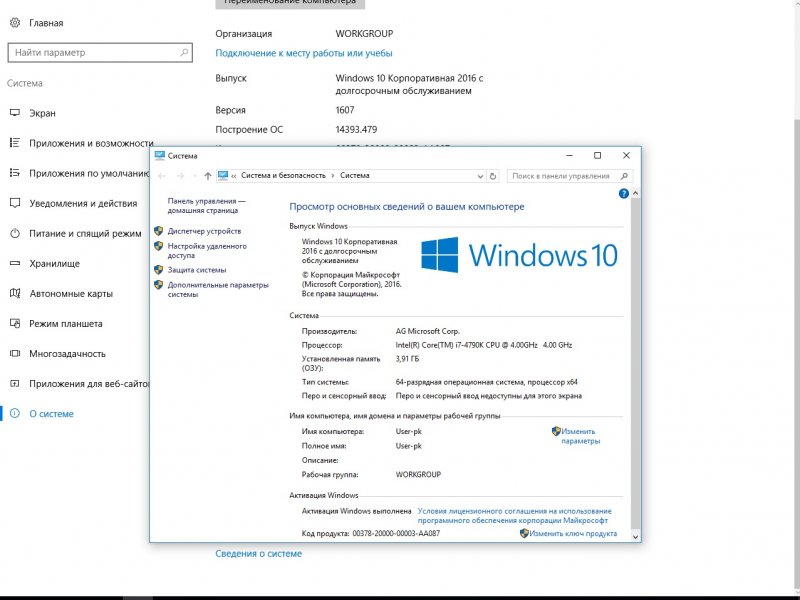Open the Условия лицензионного соглашения link

514,516
